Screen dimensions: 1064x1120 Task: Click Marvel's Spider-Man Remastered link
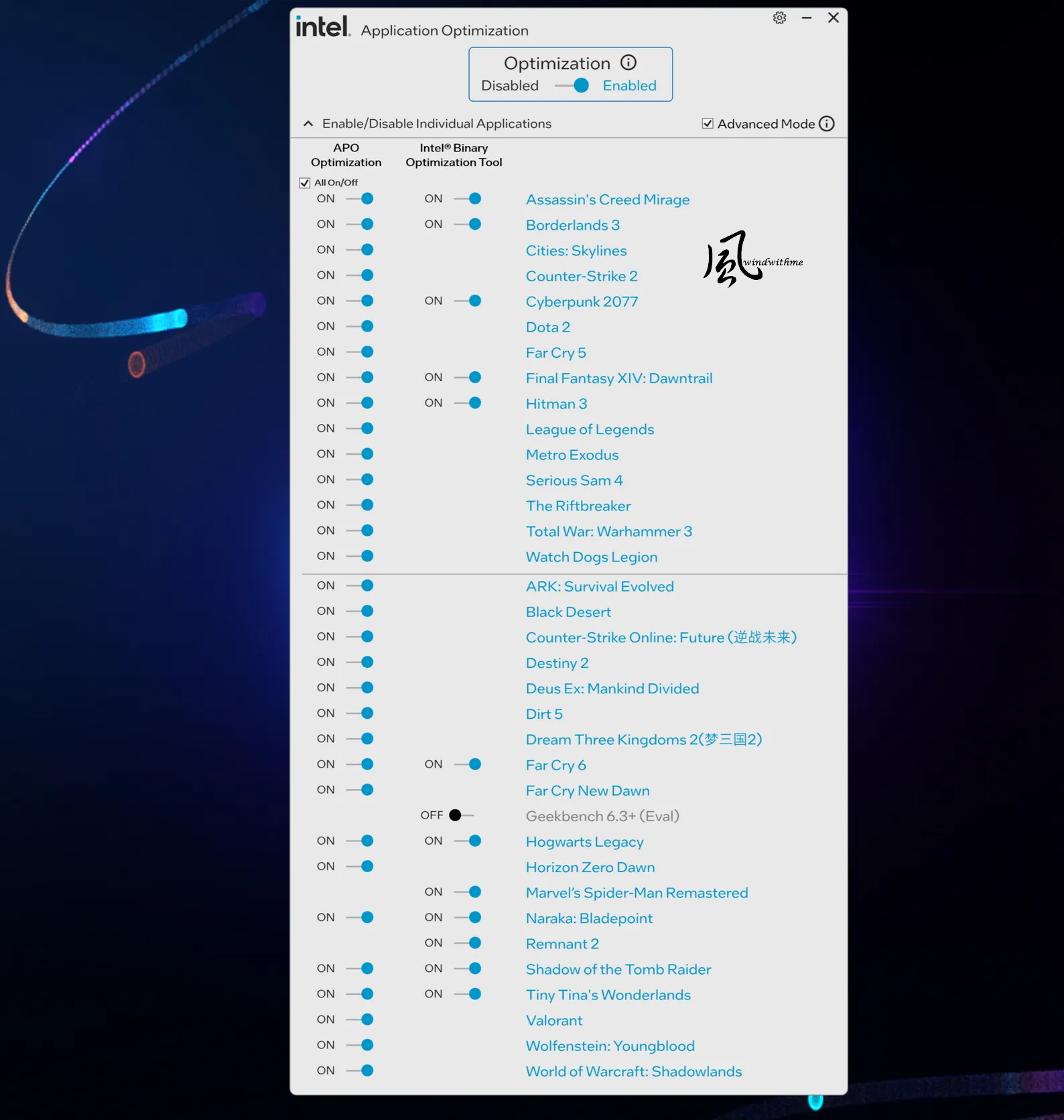(x=637, y=893)
